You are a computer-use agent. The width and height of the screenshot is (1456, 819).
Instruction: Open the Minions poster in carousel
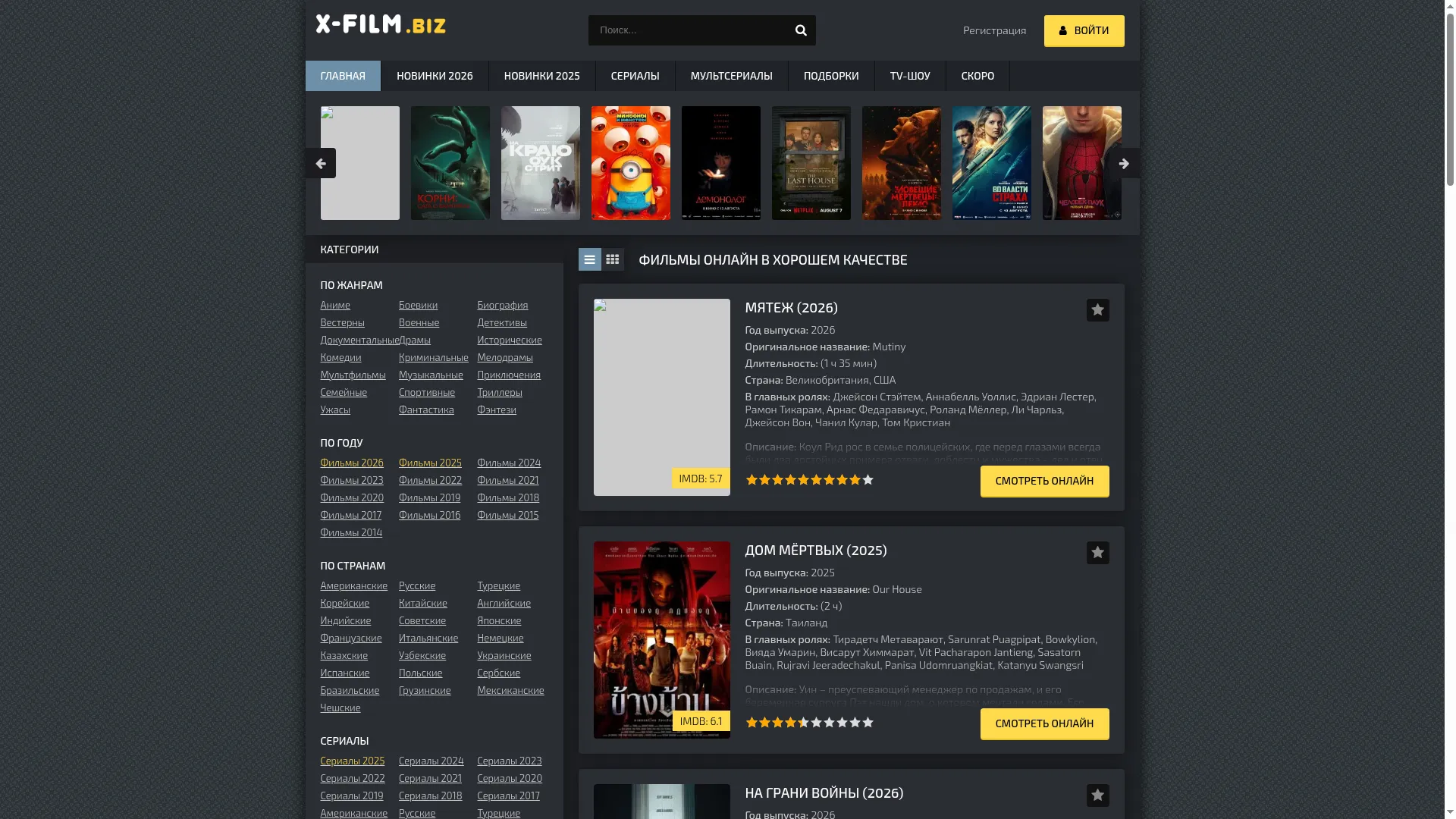pyautogui.click(x=631, y=163)
